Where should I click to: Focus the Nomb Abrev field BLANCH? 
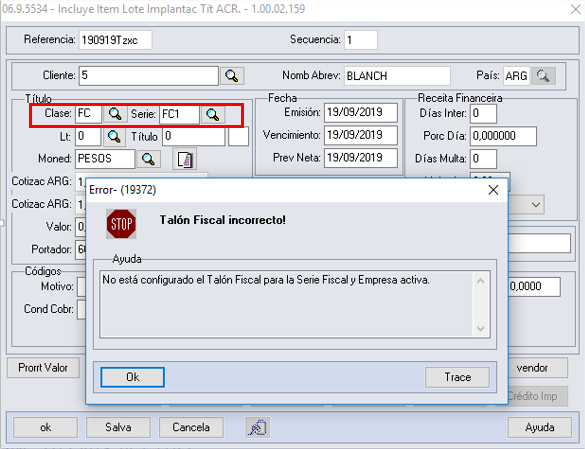click(397, 76)
